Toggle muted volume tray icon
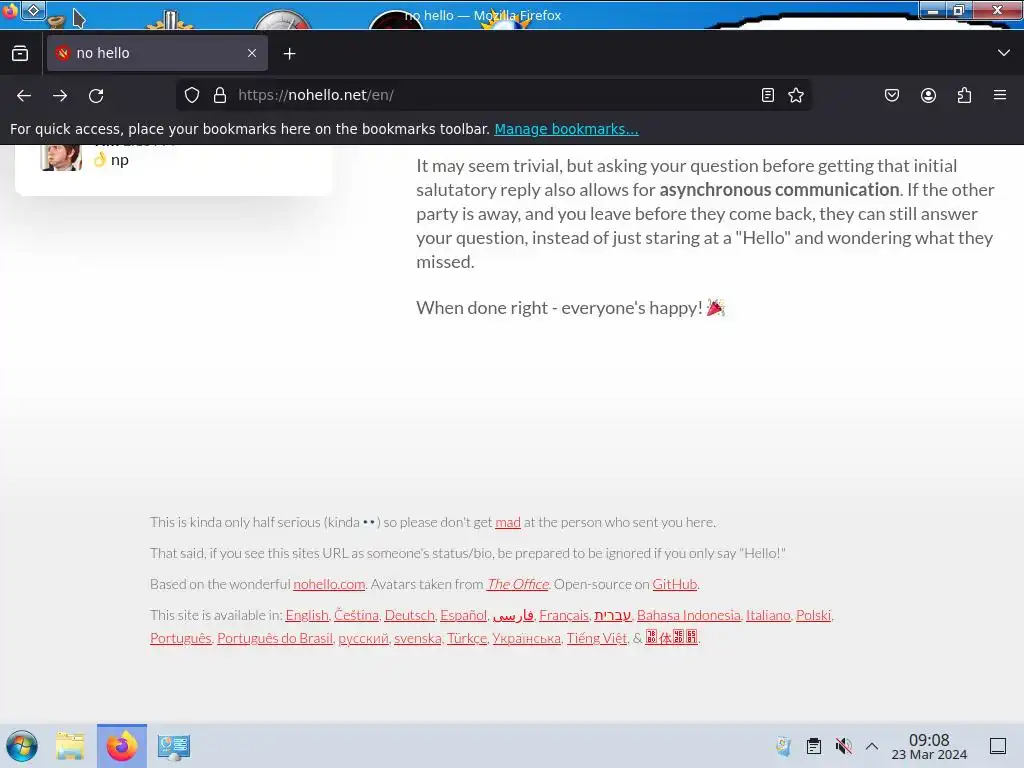Viewport: 1024px width, 768px height. [x=843, y=746]
